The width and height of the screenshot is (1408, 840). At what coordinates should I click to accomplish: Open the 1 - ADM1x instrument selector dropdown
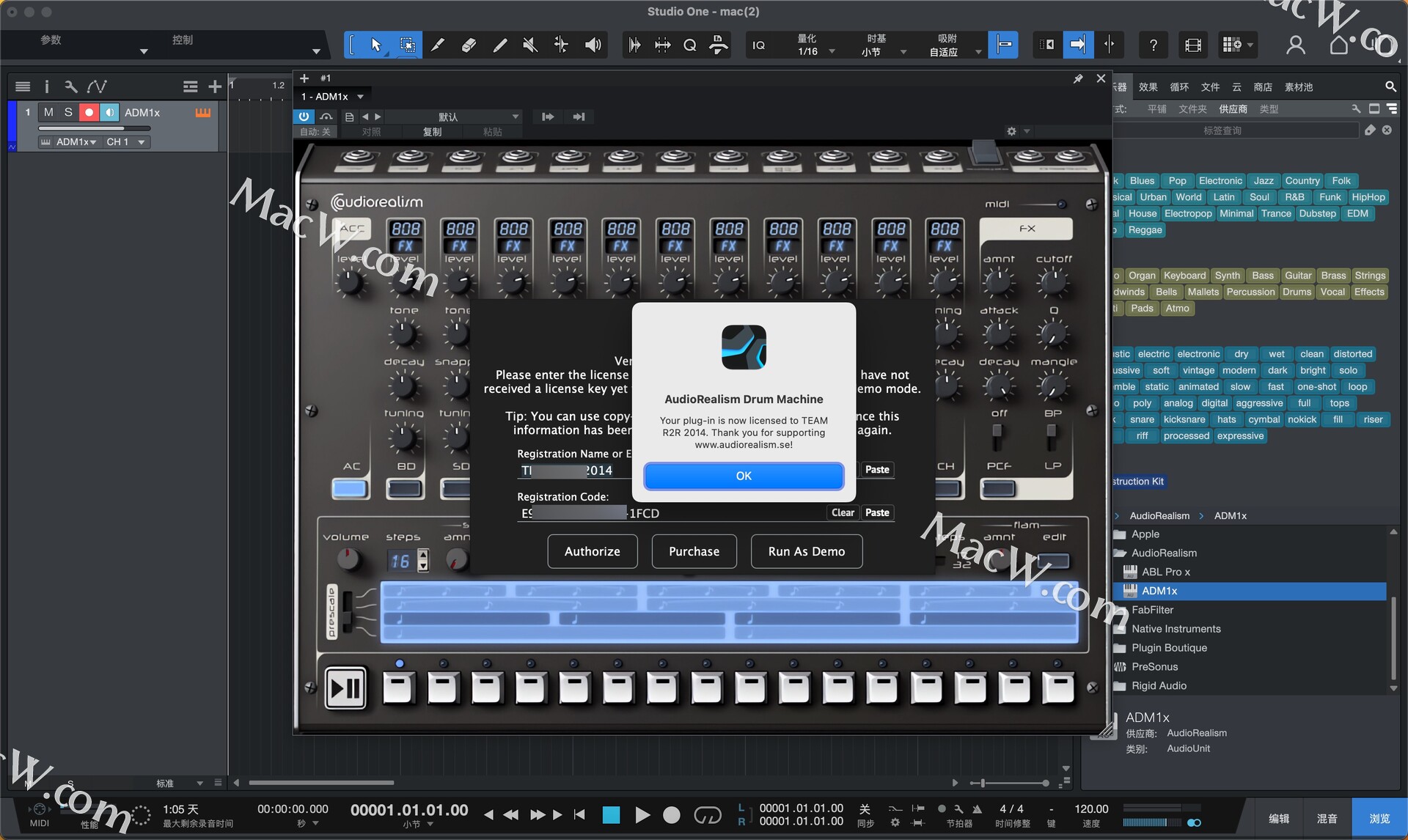click(x=333, y=97)
